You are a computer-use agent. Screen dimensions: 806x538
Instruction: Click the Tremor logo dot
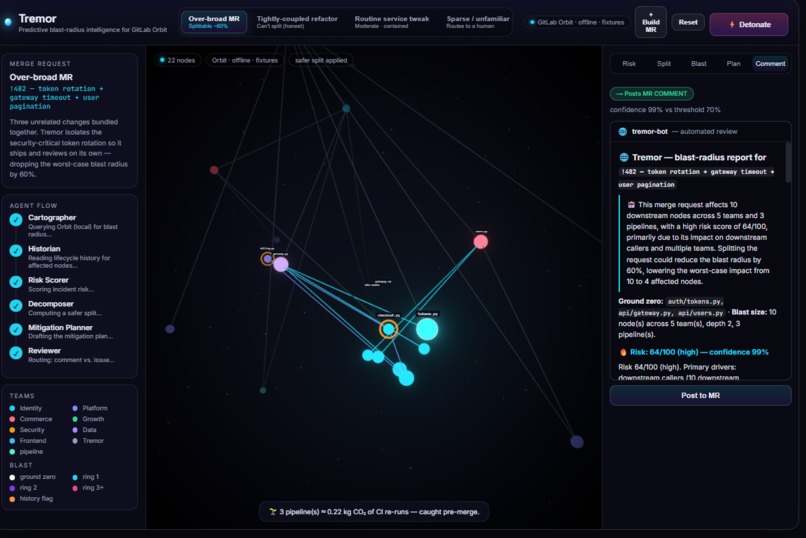click(8, 22)
